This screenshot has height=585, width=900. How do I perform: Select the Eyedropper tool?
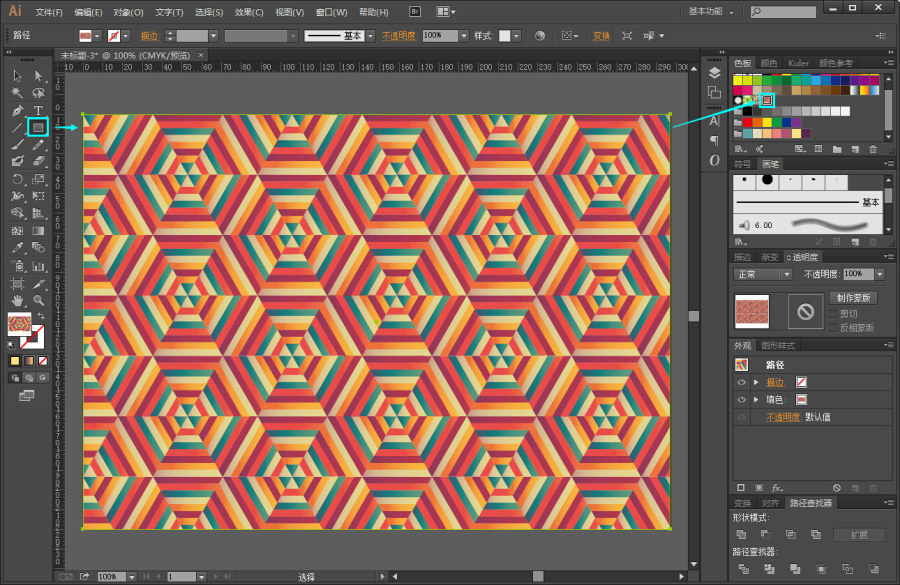[x=17, y=248]
